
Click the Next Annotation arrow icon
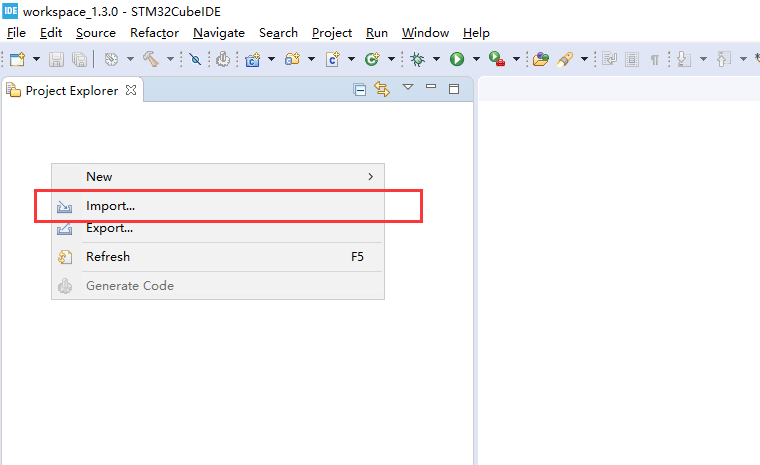pyautogui.click(x=684, y=59)
